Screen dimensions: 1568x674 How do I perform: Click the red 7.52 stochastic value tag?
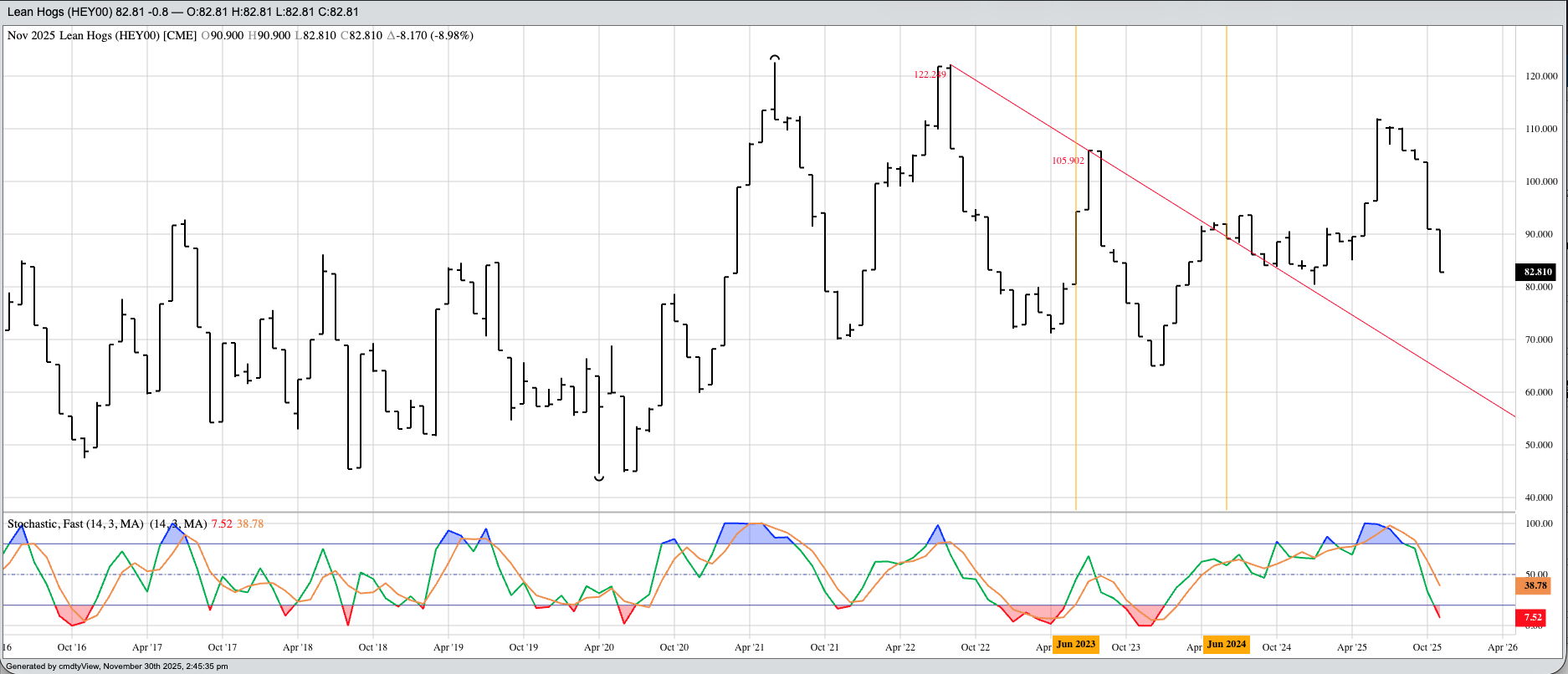[1531, 617]
